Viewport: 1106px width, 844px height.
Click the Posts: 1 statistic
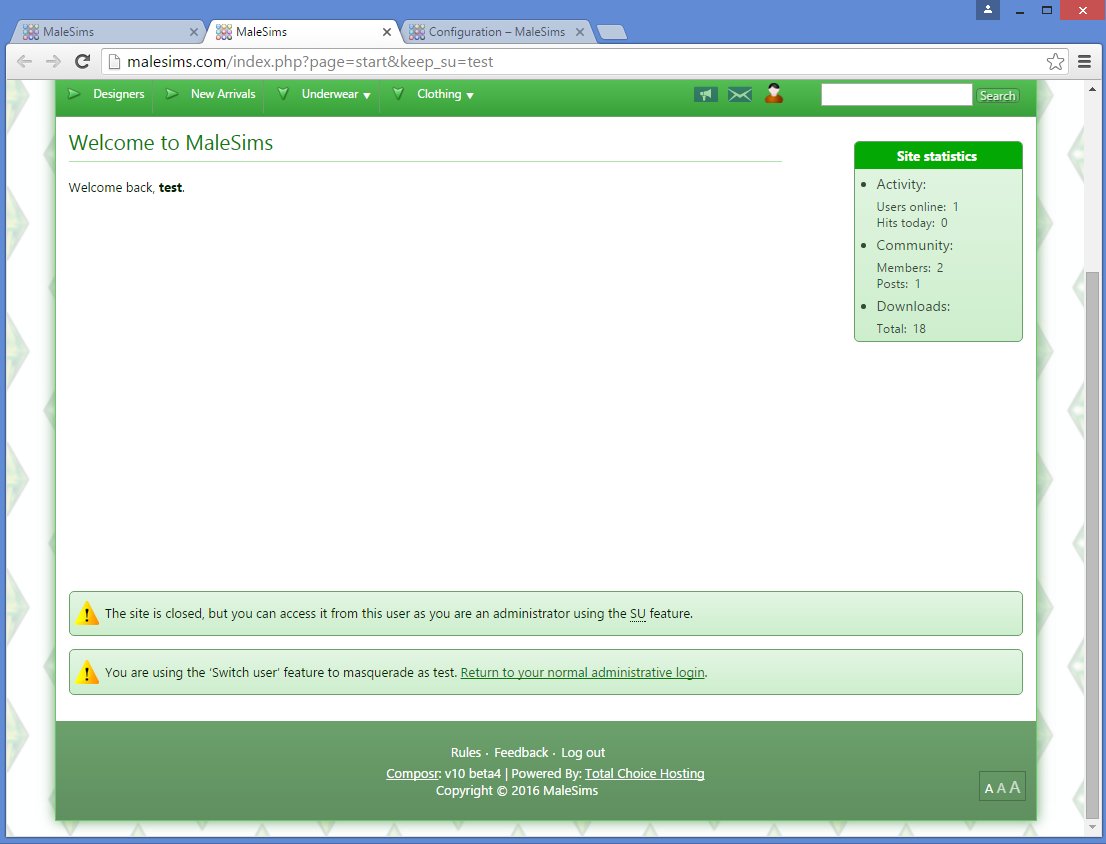[x=898, y=284]
